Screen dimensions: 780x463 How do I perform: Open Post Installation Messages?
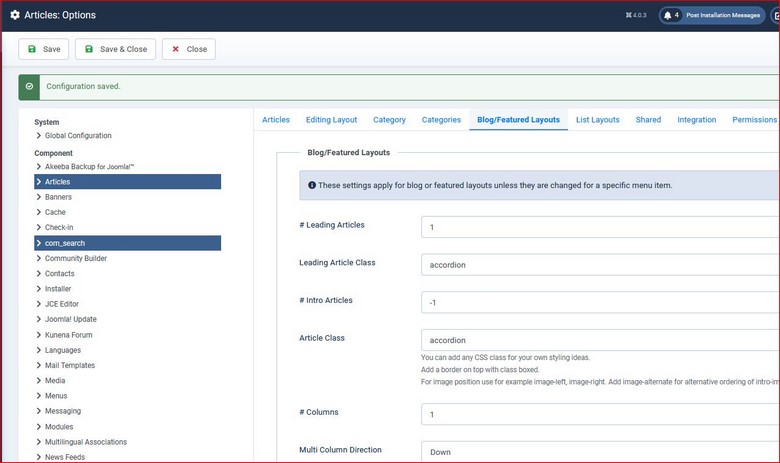(x=720, y=16)
